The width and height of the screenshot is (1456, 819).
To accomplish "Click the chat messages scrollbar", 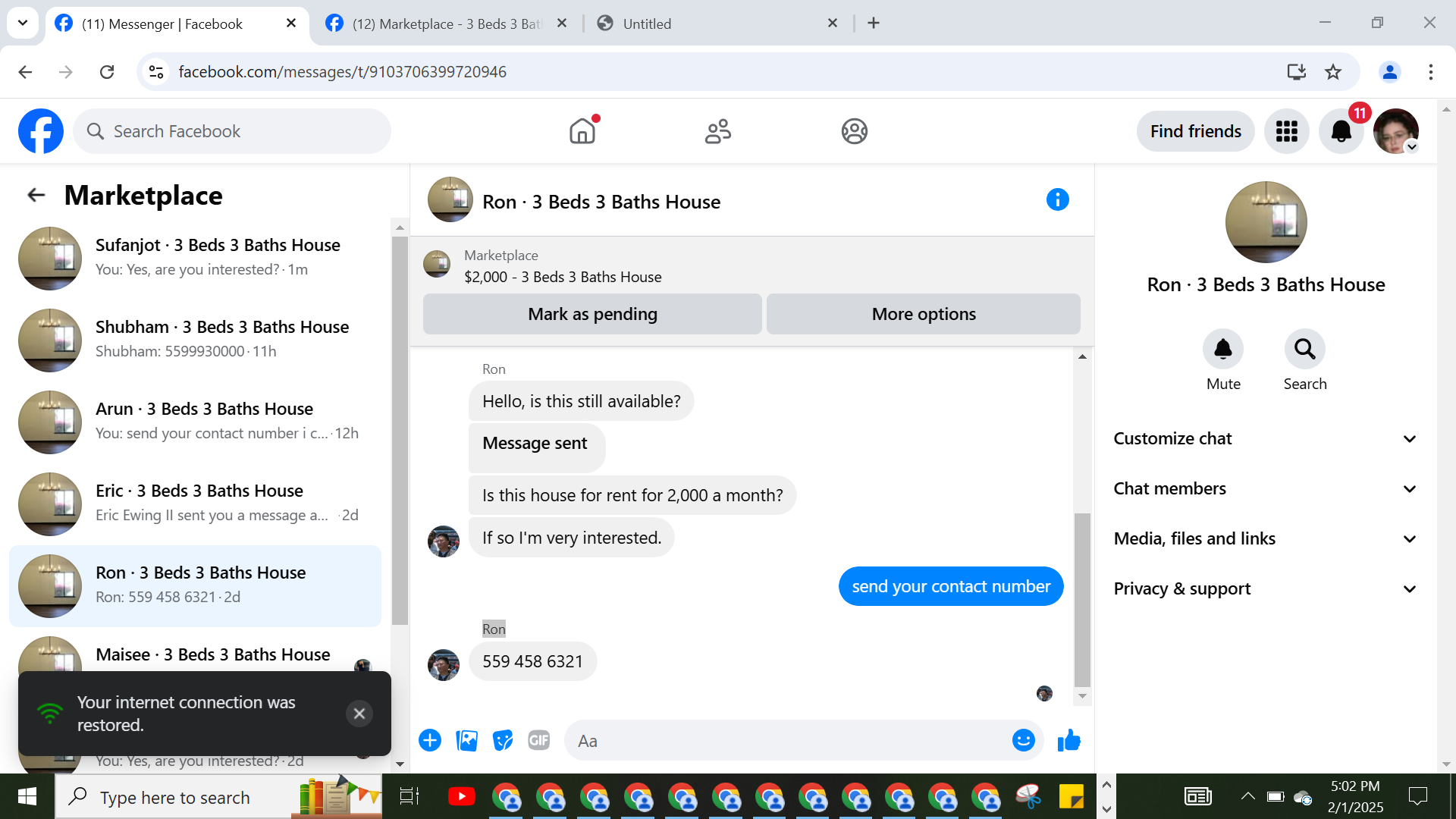I will 1082,599.
